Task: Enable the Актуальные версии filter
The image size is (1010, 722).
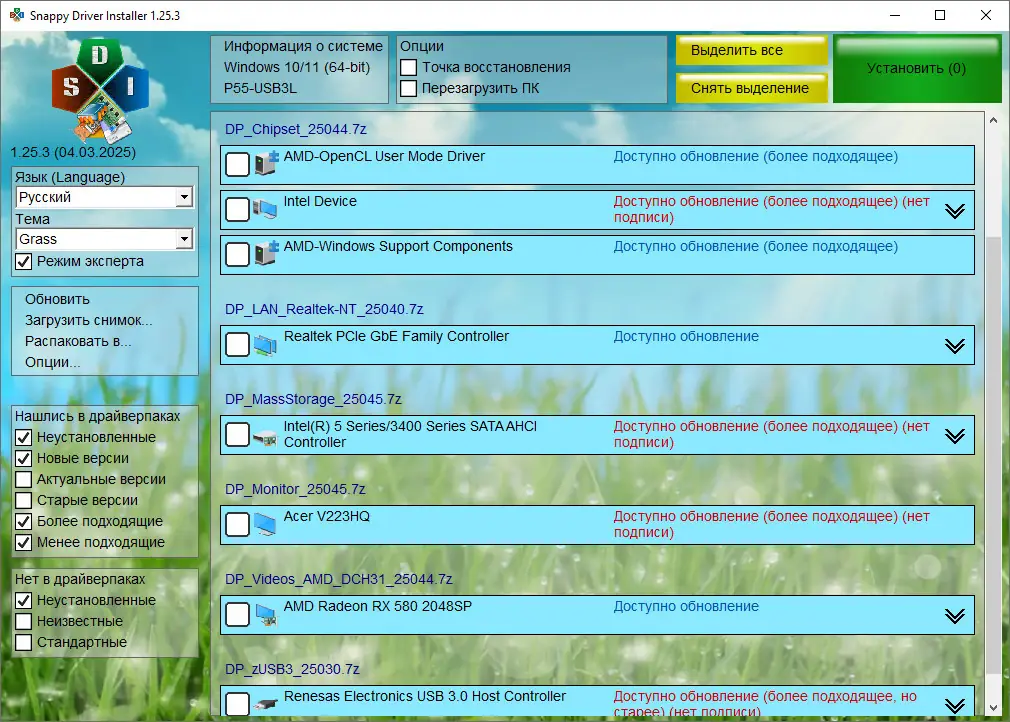Action: [23, 479]
